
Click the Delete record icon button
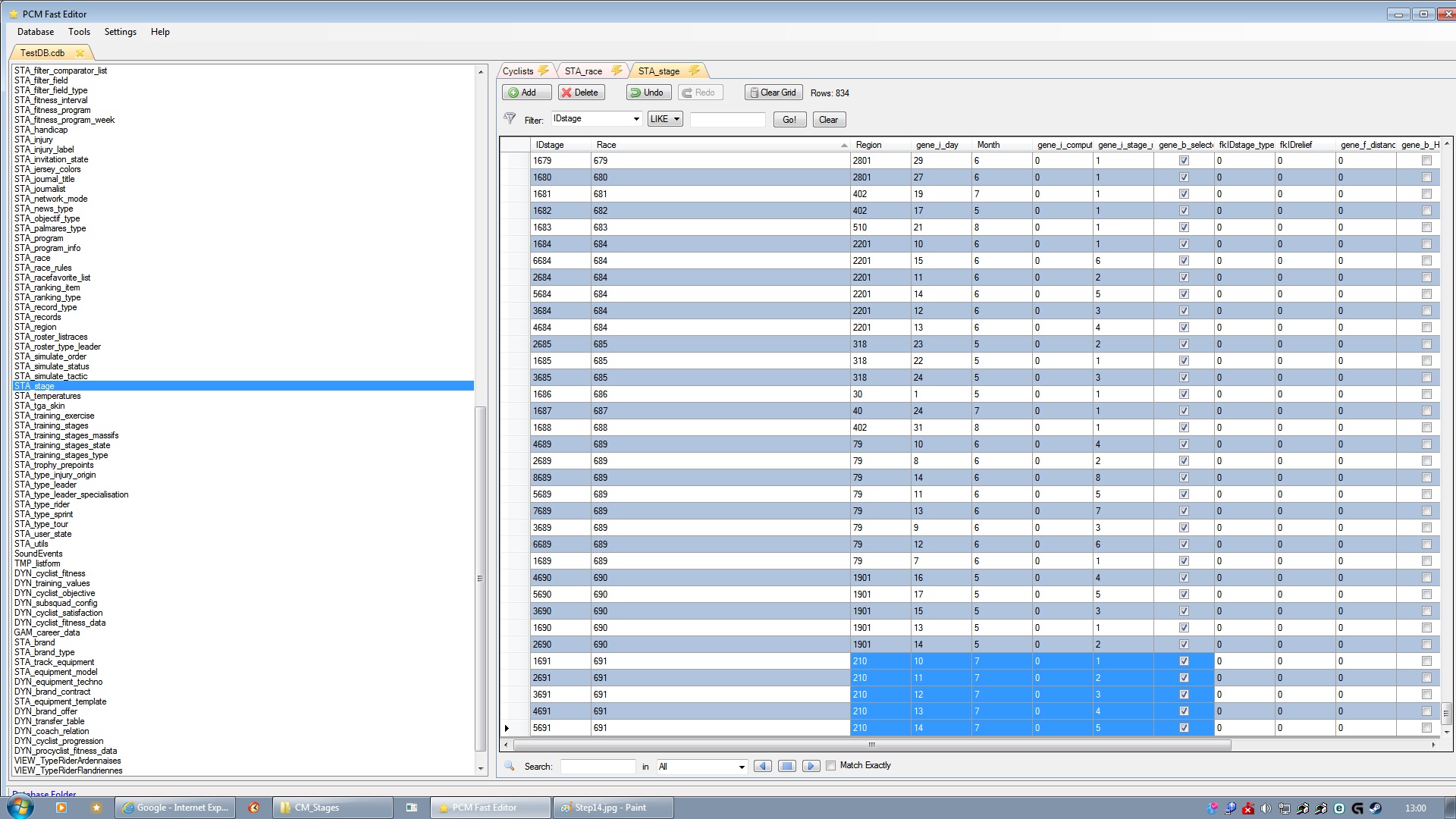[x=581, y=92]
